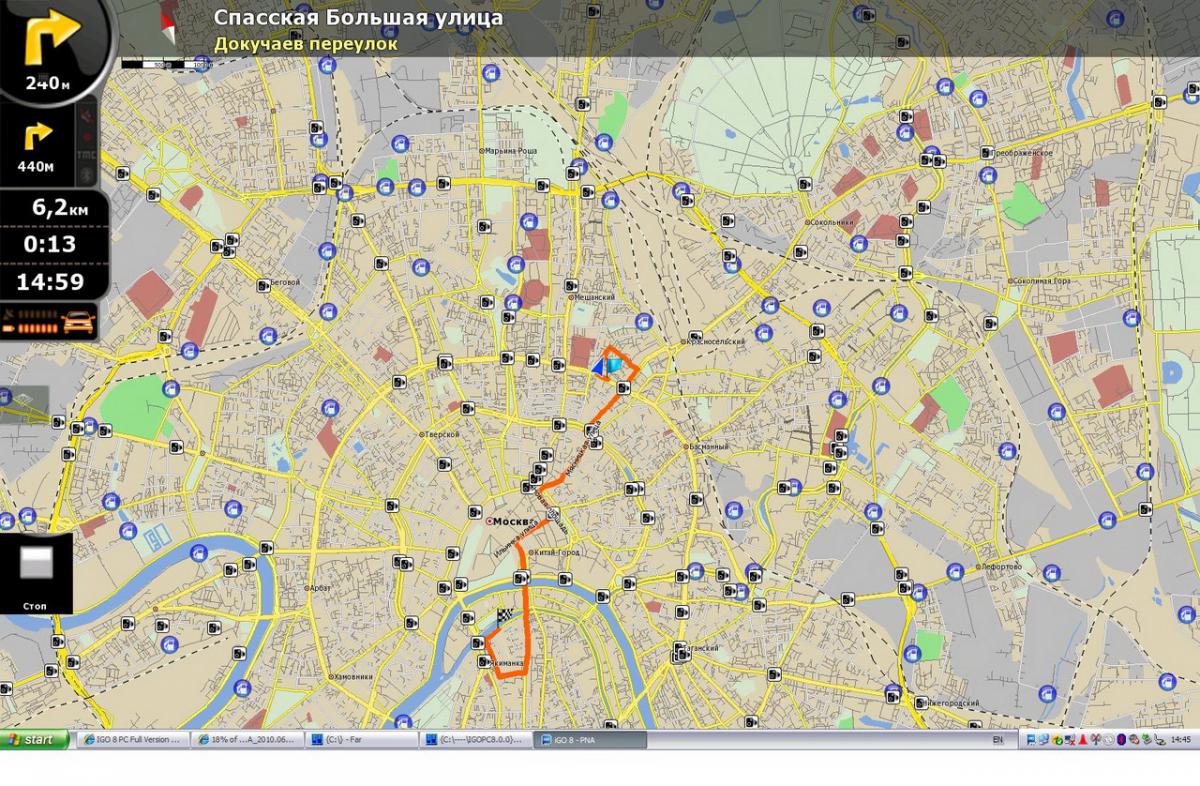Click the blue vehicle position arrow
The image size is (1200, 786).
click(x=598, y=367)
